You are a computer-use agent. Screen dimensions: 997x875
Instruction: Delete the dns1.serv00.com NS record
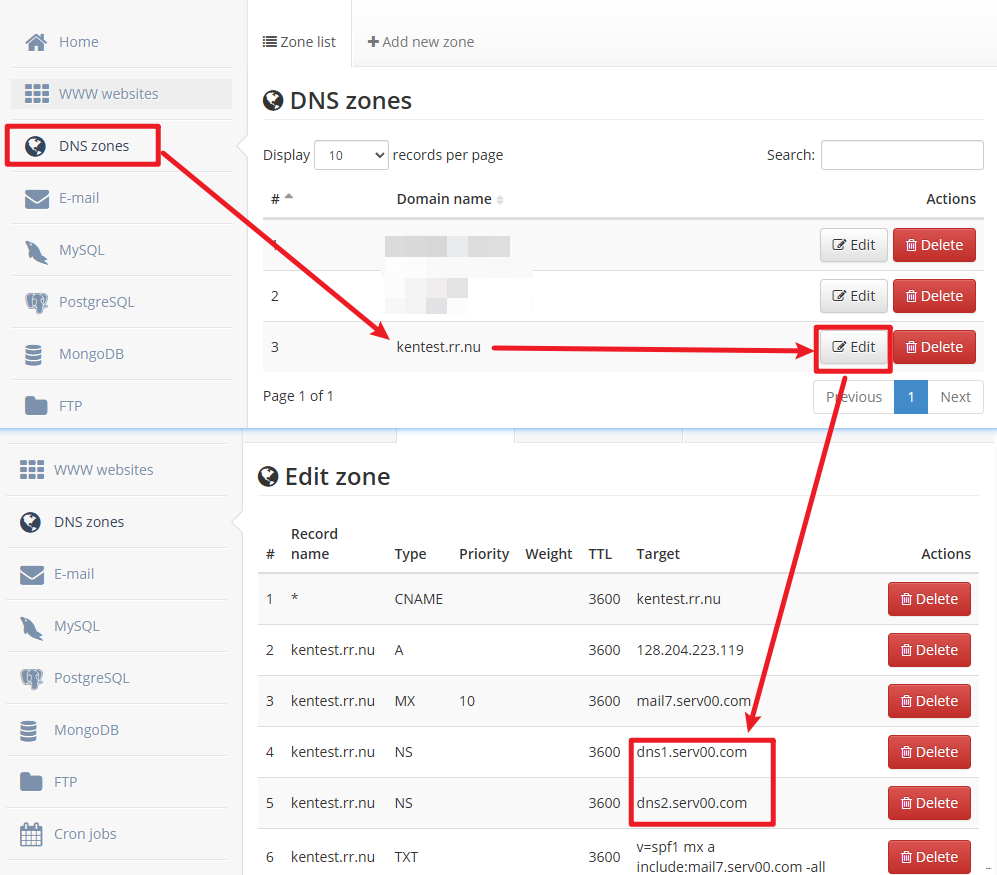point(929,752)
